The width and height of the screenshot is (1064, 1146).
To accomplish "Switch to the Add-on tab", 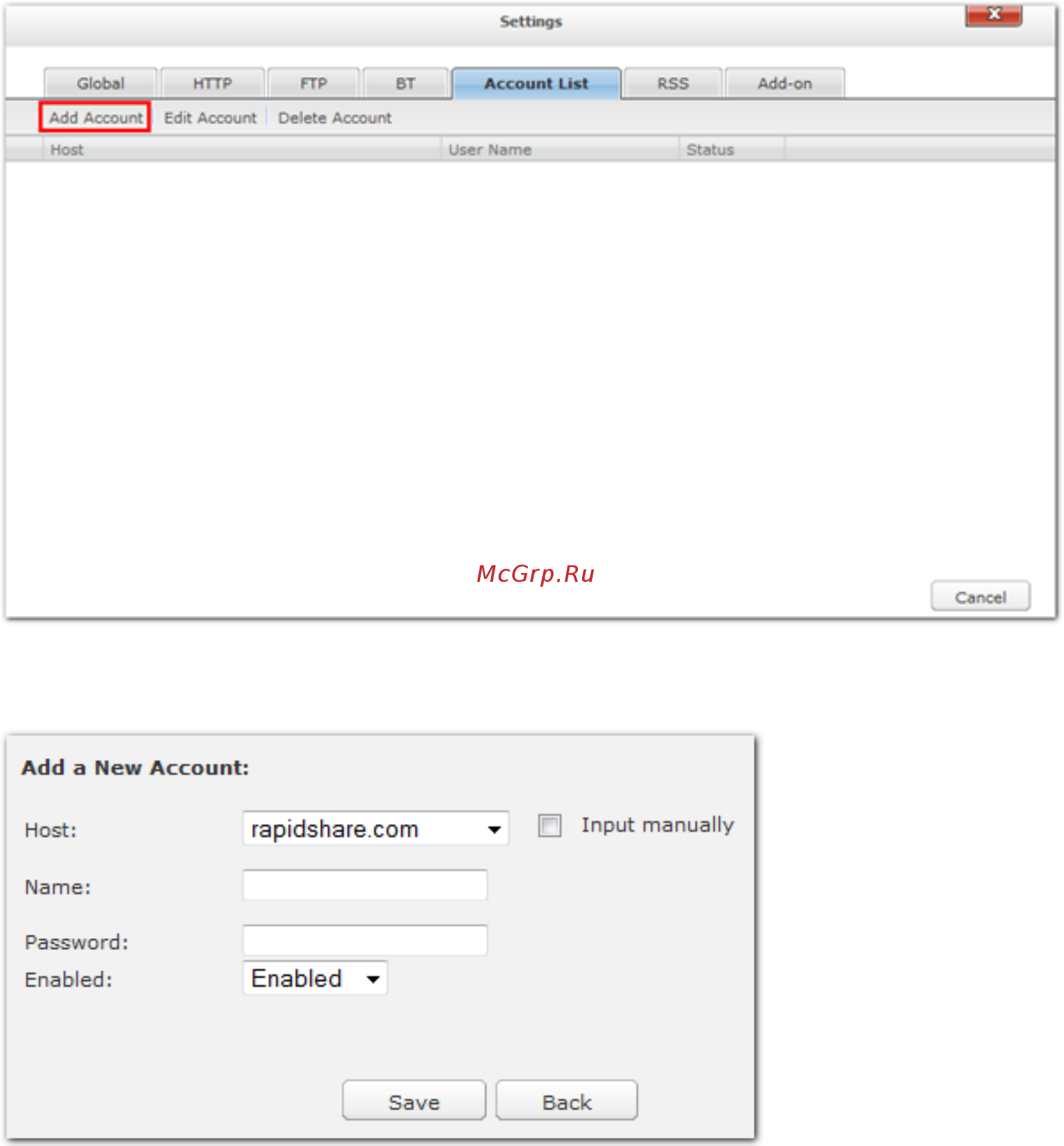I will click(x=785, y=83).
